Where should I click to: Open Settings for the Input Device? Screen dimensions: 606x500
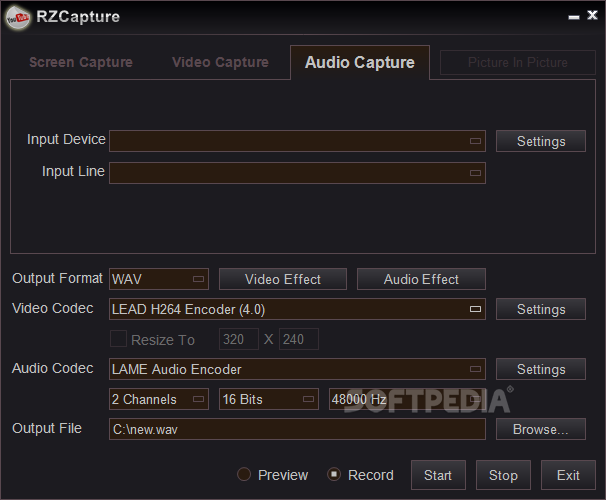(x=541, y=141)
